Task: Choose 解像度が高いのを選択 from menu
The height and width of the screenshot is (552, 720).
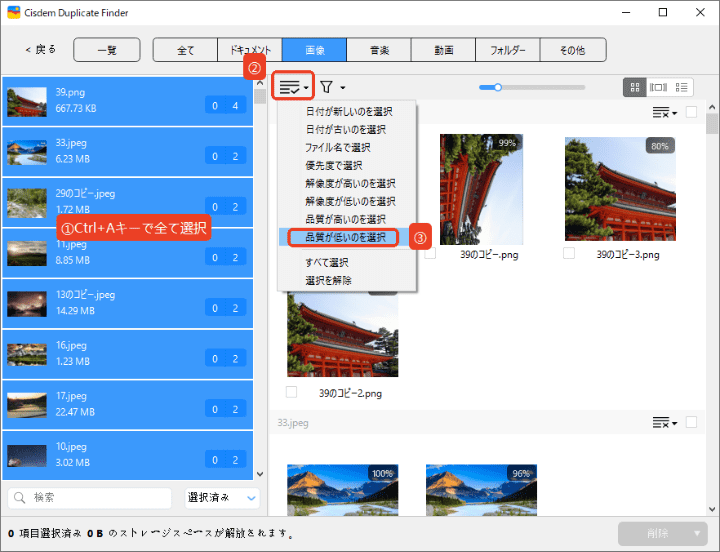Action: pyautogui.click(x=350, y=183)
